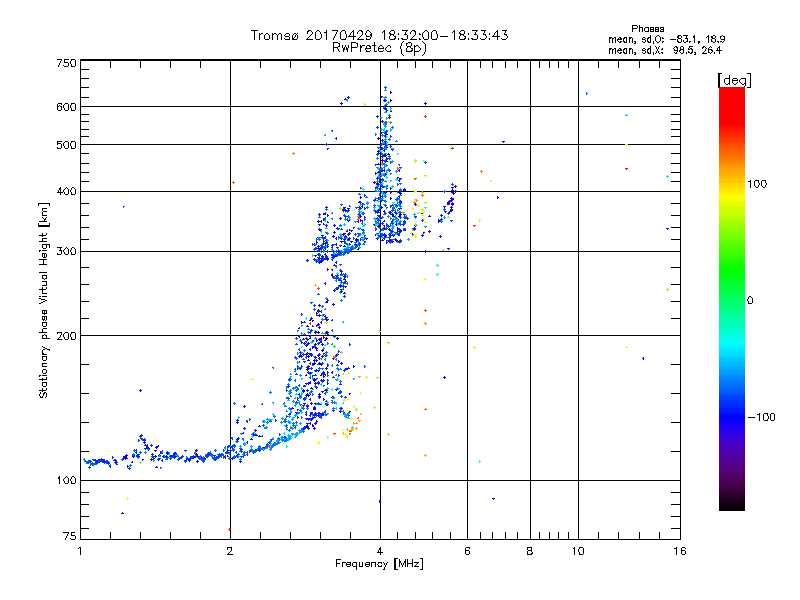Click the frequency axis tick label '16'
The image size is (800, 600).
point(680,551)
